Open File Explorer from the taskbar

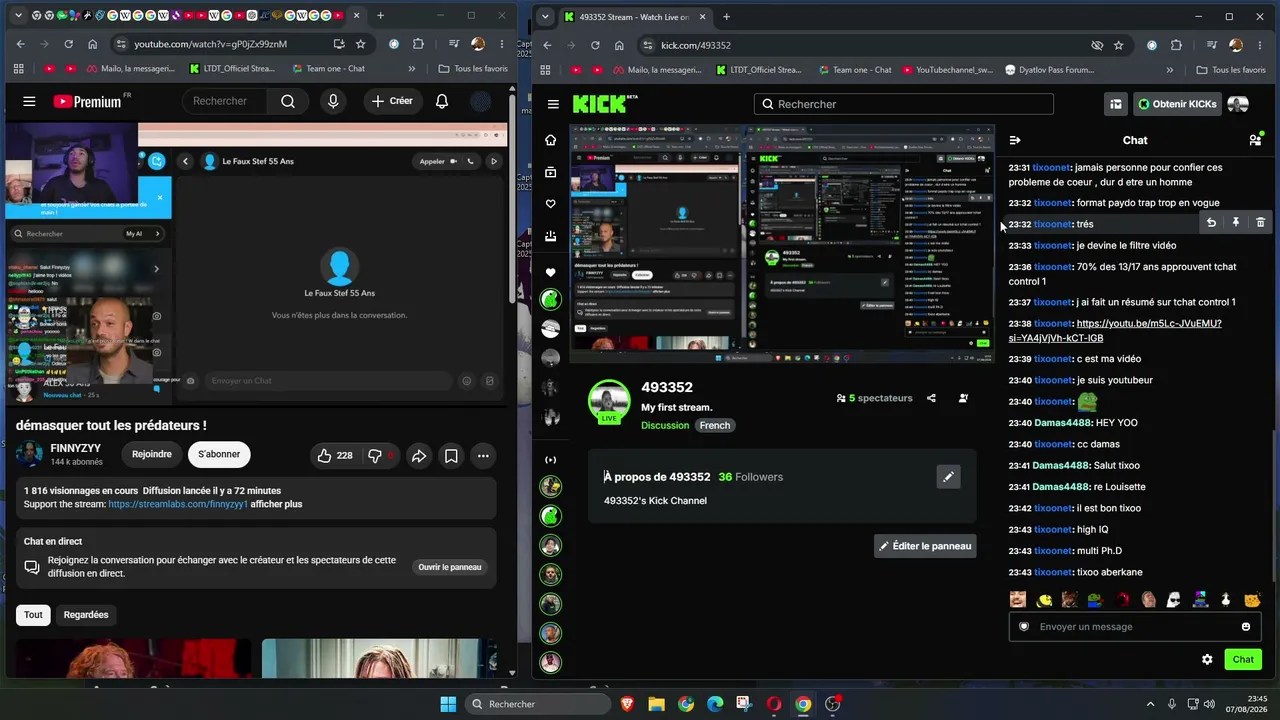pos(656,704)
